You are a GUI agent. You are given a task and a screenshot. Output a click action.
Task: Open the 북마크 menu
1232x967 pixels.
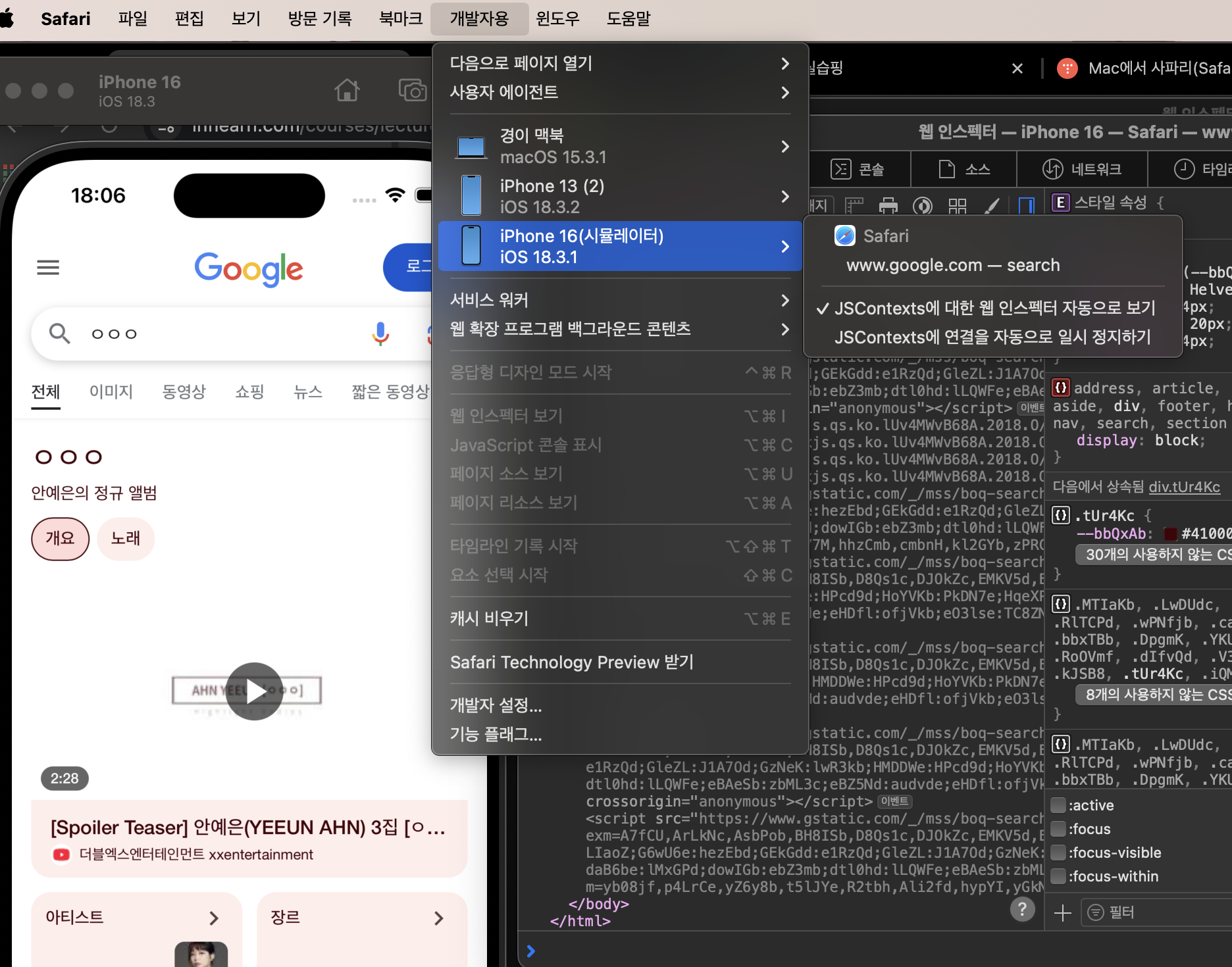pyautogui.click(x=401, y=18)
